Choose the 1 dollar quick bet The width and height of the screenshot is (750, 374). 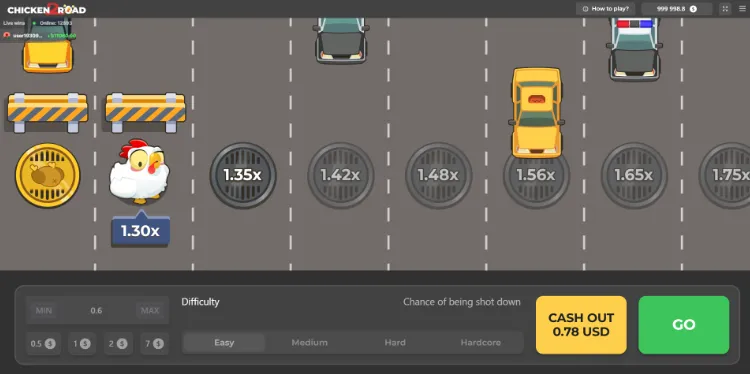tap(82, 343)
